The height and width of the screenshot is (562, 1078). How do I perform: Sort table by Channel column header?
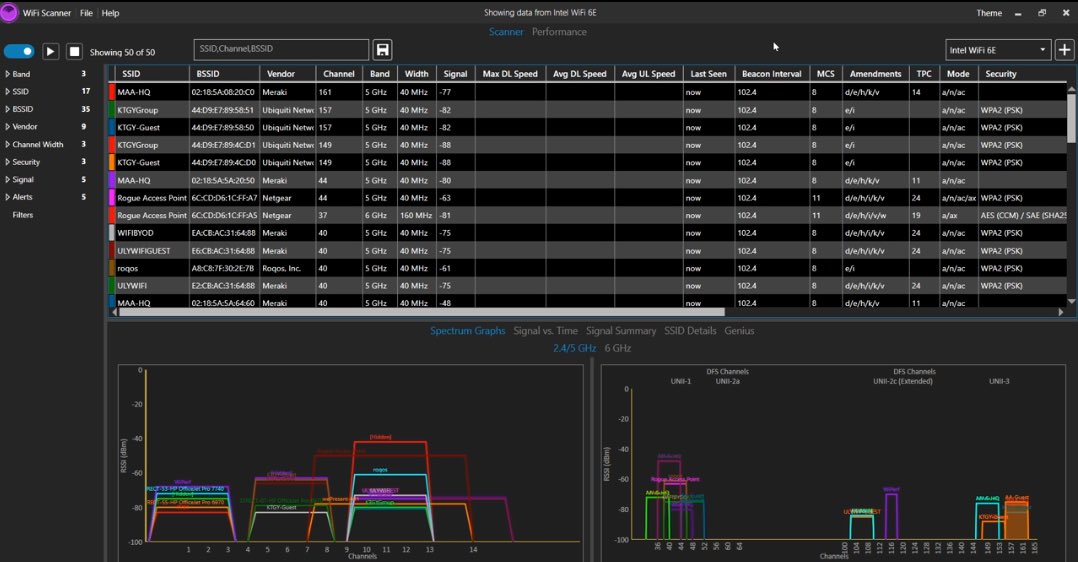click(x=339, y=74)
